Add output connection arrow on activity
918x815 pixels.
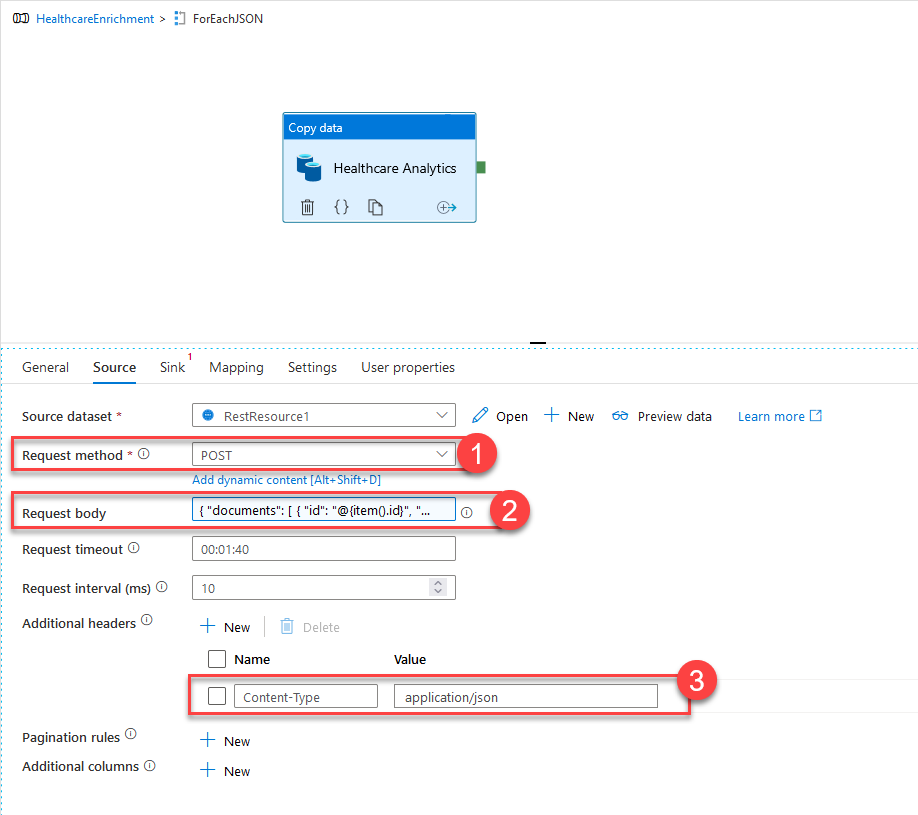coord(446,207)
